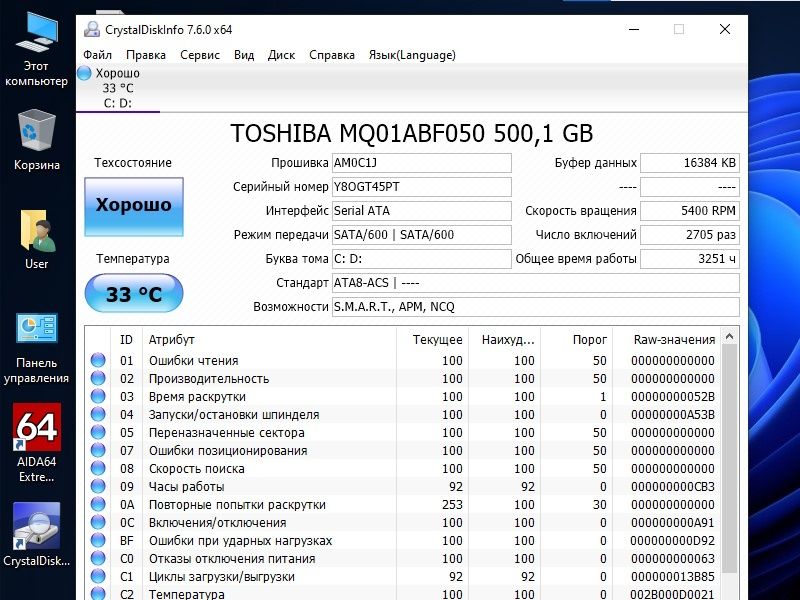Click status orb for Производительность row
Image resolution: width=800 pixels, height=600 pixels.
pos(98,378)
